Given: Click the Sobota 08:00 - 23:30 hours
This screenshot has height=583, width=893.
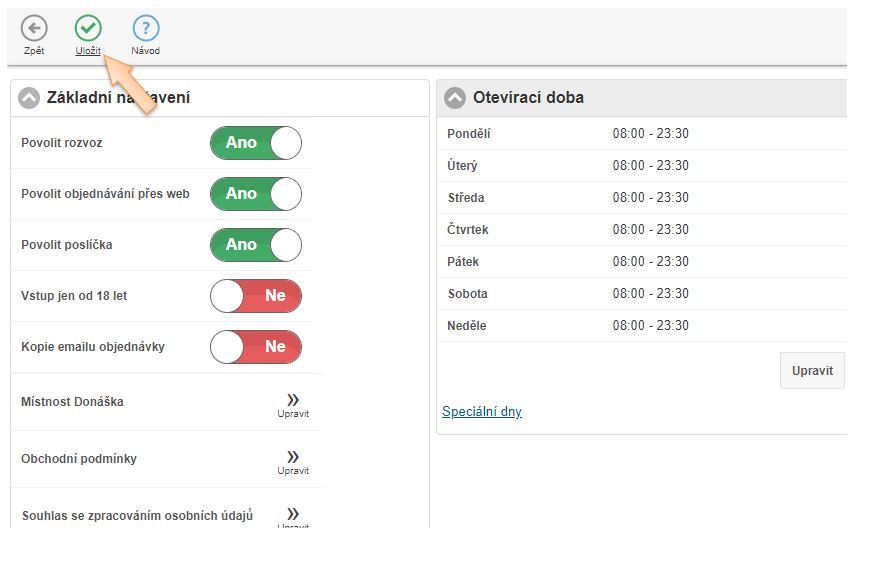Looking at the screenshot, I should point(650,294).
